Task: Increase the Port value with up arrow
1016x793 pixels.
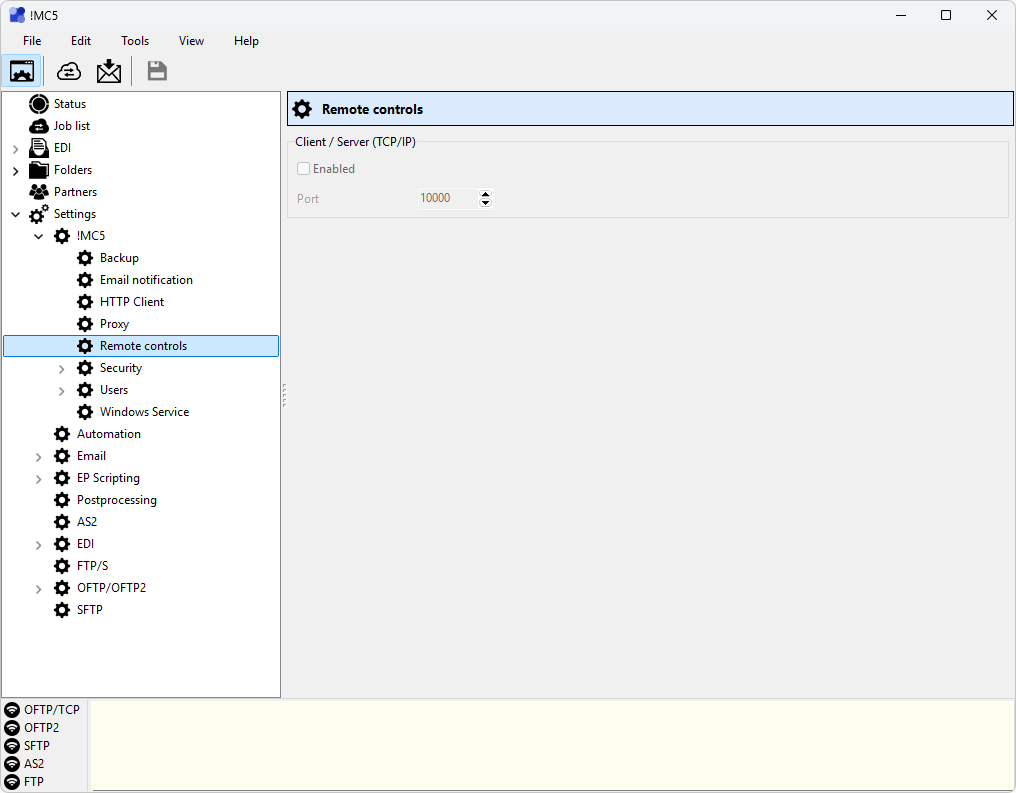Action: pos(485,194)
